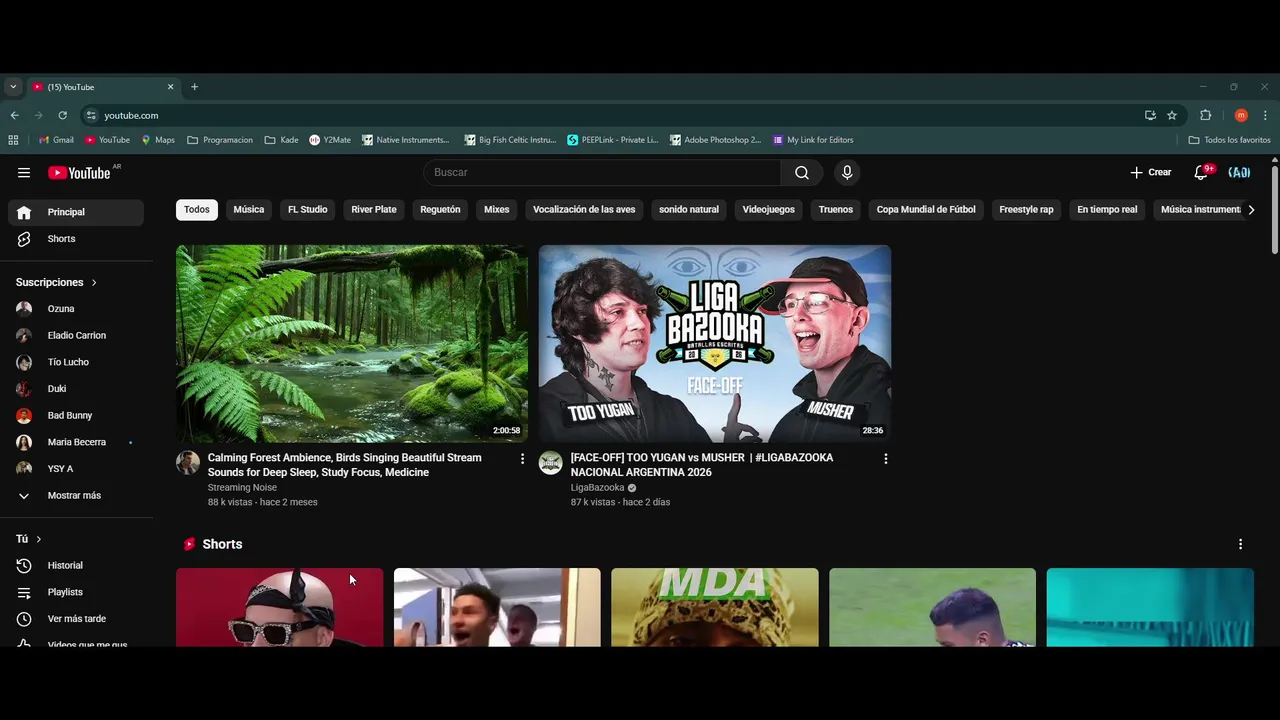The height and width of the screenshot is (720, 1280).
Task: Open options menu for Calming Forest video
Action: [x=522, y=459]
